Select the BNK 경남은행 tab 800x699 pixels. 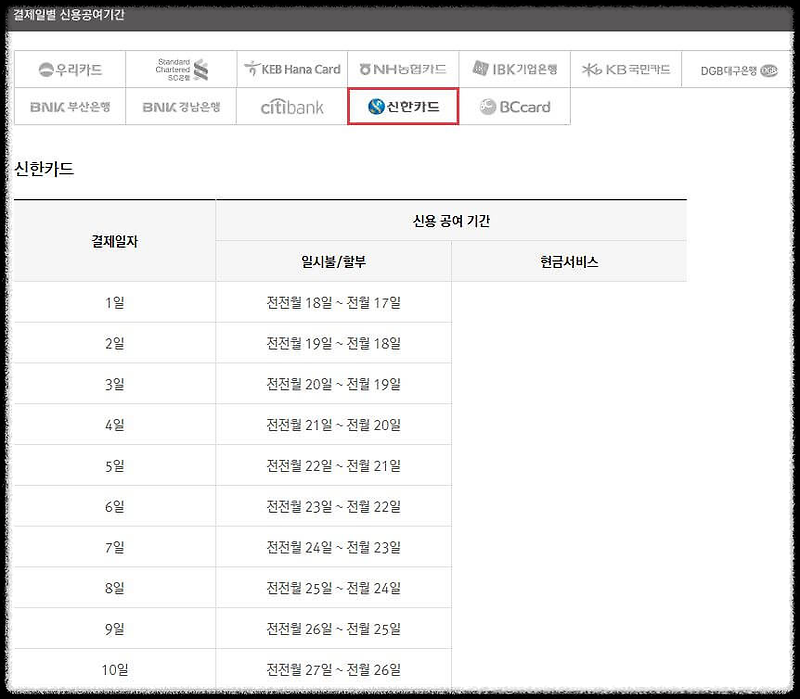tap(181, 106)
